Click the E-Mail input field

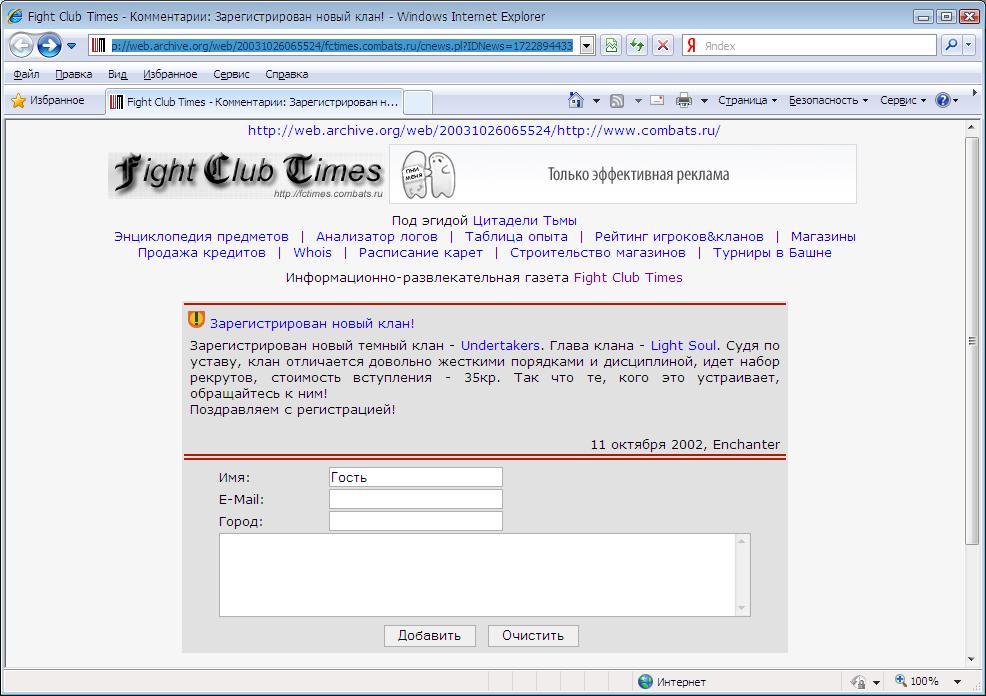tap(416, 499)
